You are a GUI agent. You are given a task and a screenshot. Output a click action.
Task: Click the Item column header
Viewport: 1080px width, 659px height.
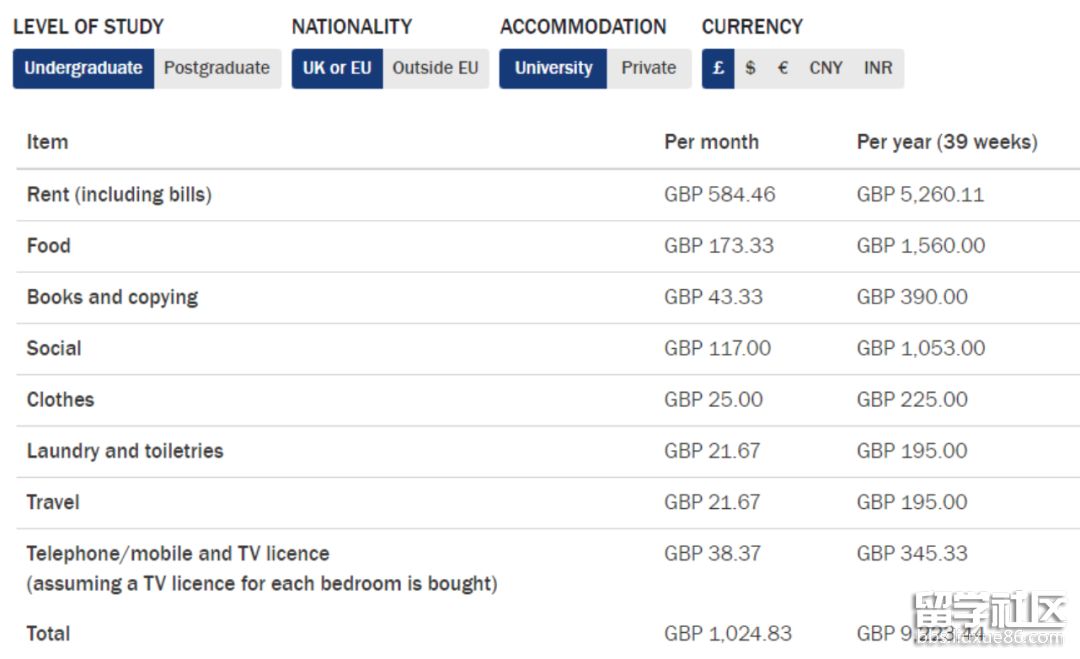click(48, 142)
